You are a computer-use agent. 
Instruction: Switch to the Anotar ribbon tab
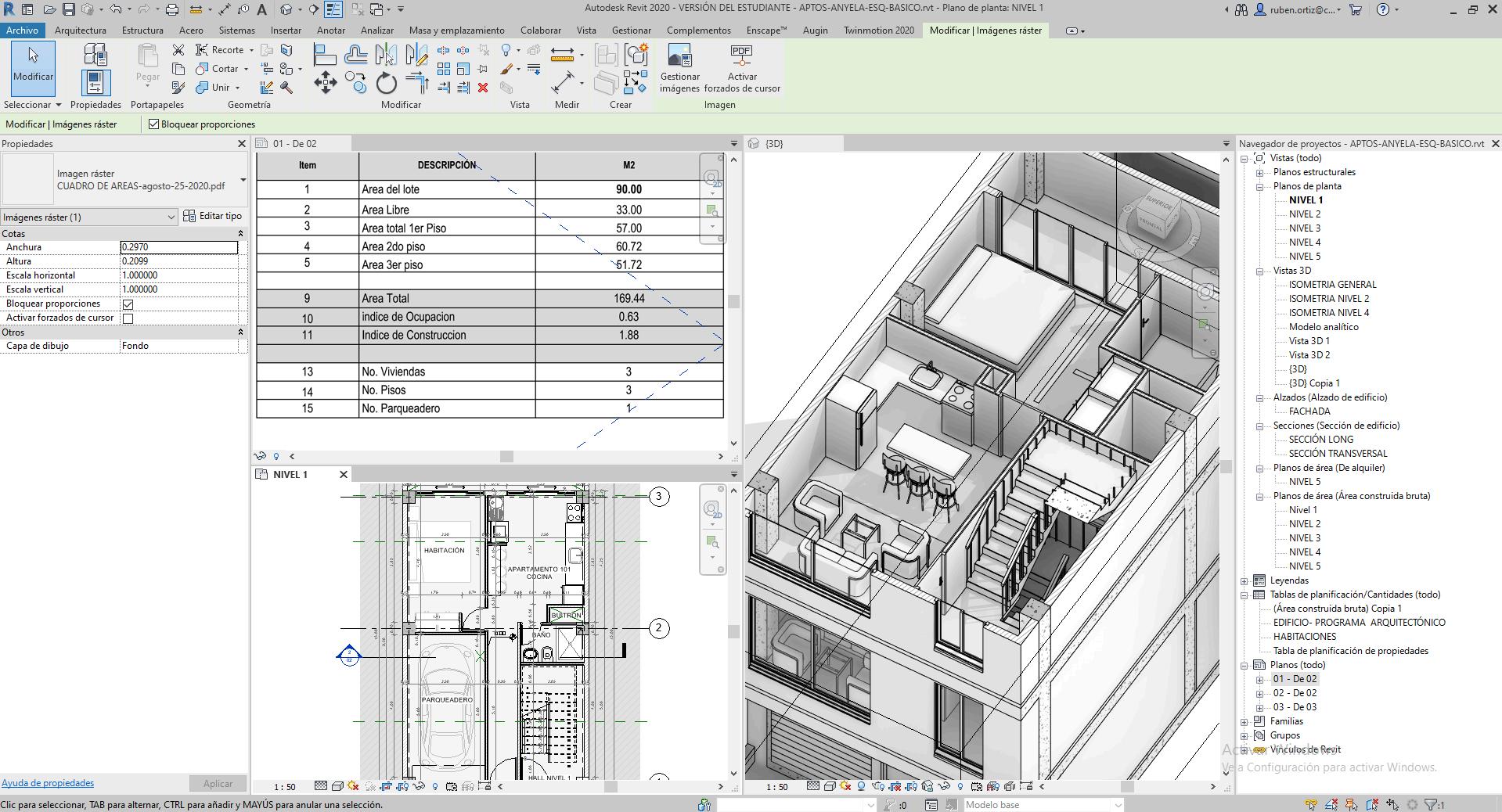click(330, 31)
